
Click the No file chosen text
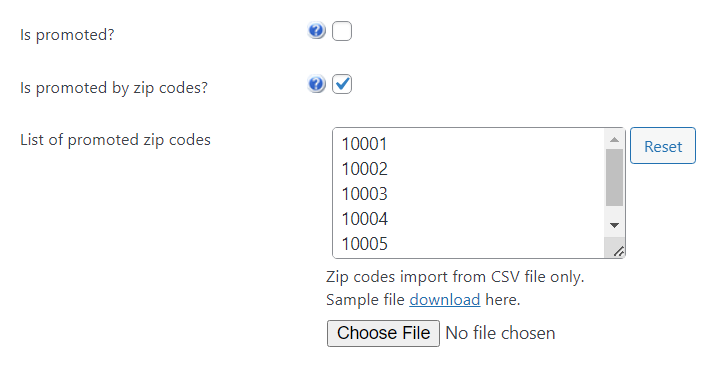500,333
